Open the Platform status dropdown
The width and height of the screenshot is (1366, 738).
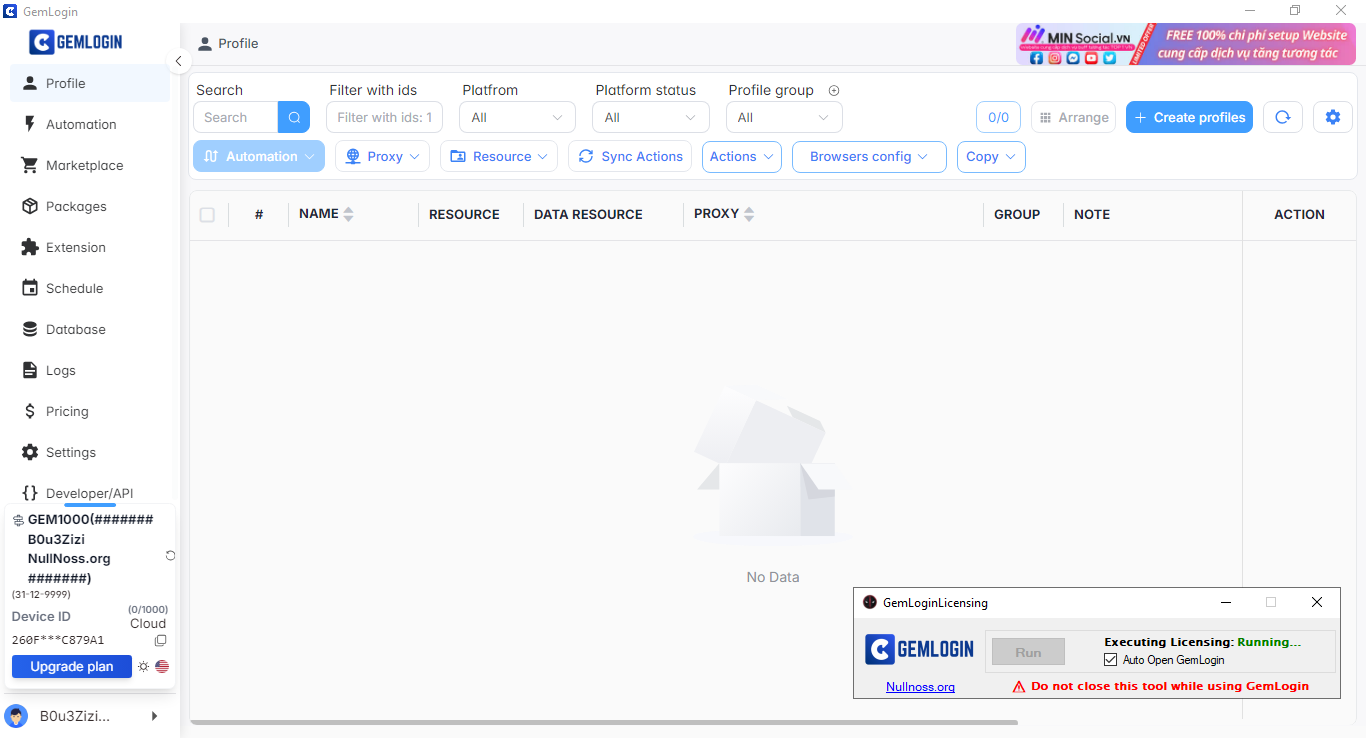tap(650, 117)
